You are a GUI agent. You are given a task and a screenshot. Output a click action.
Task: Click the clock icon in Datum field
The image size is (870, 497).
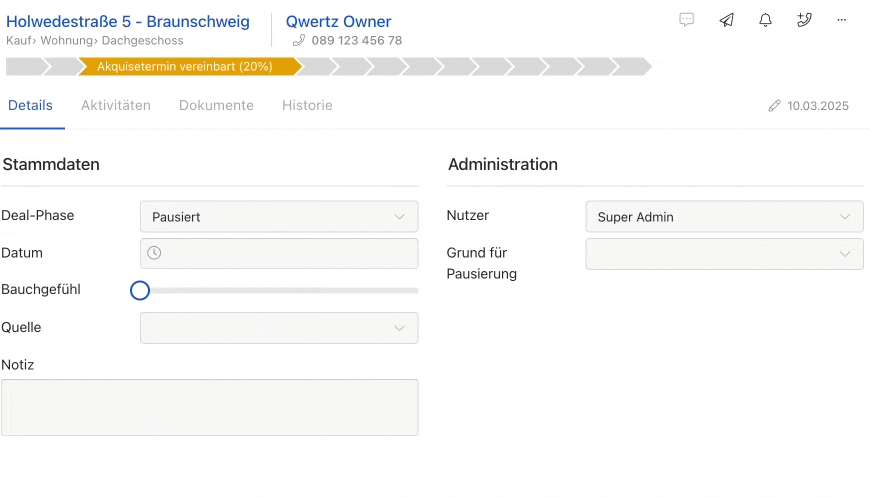pyautogui.click(x=154, y=253)
